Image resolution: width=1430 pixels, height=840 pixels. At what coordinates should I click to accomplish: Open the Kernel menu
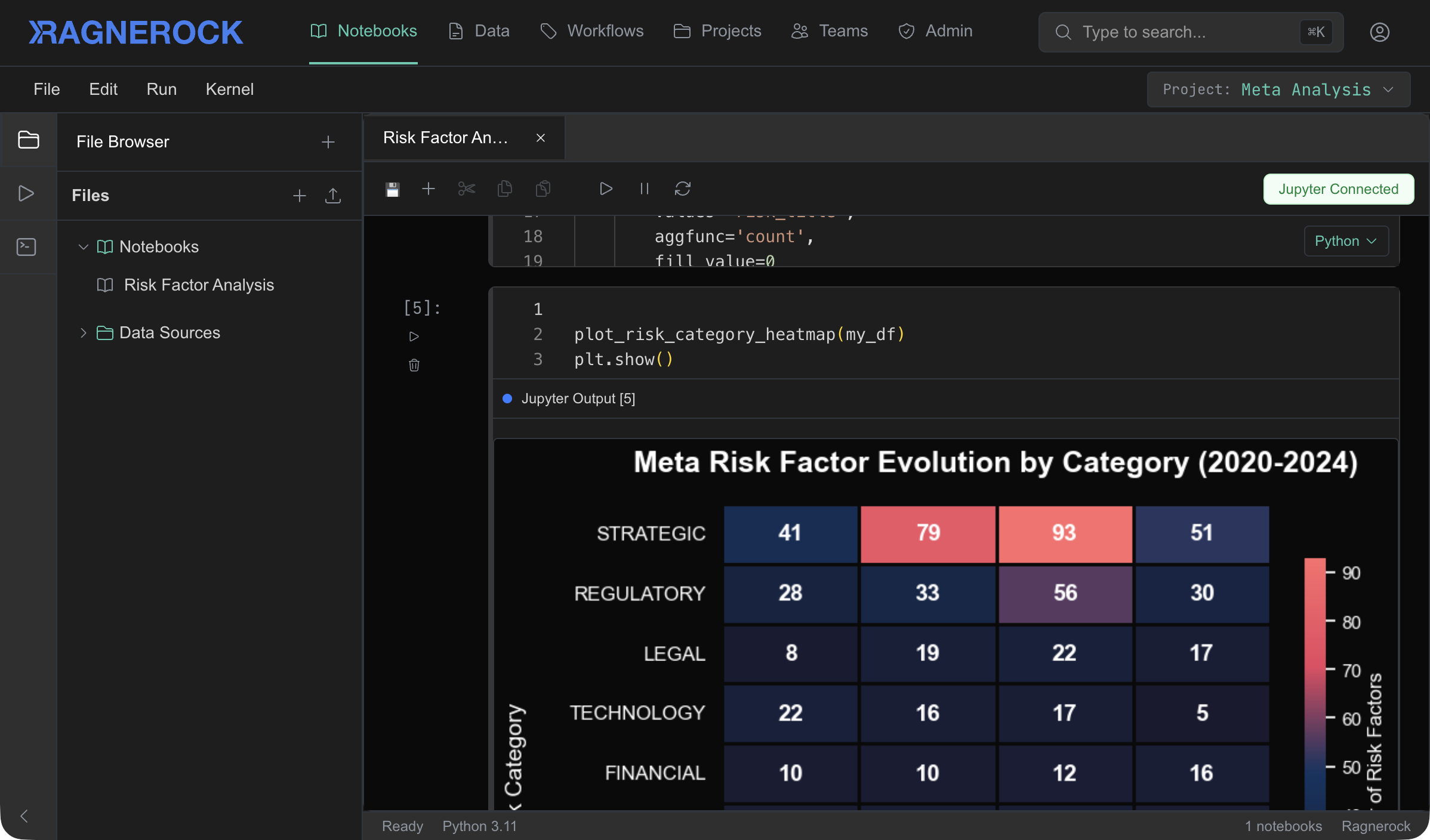tap(230, 89)
